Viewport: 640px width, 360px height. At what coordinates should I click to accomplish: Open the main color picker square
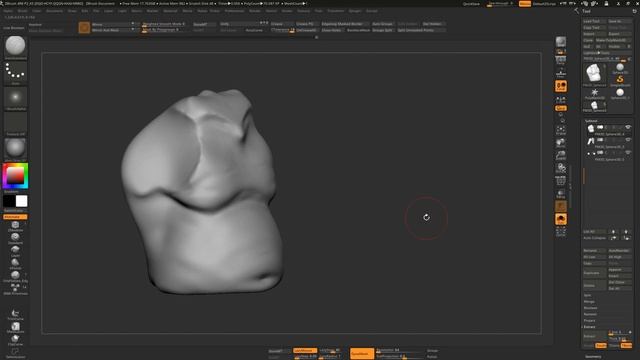15,176
